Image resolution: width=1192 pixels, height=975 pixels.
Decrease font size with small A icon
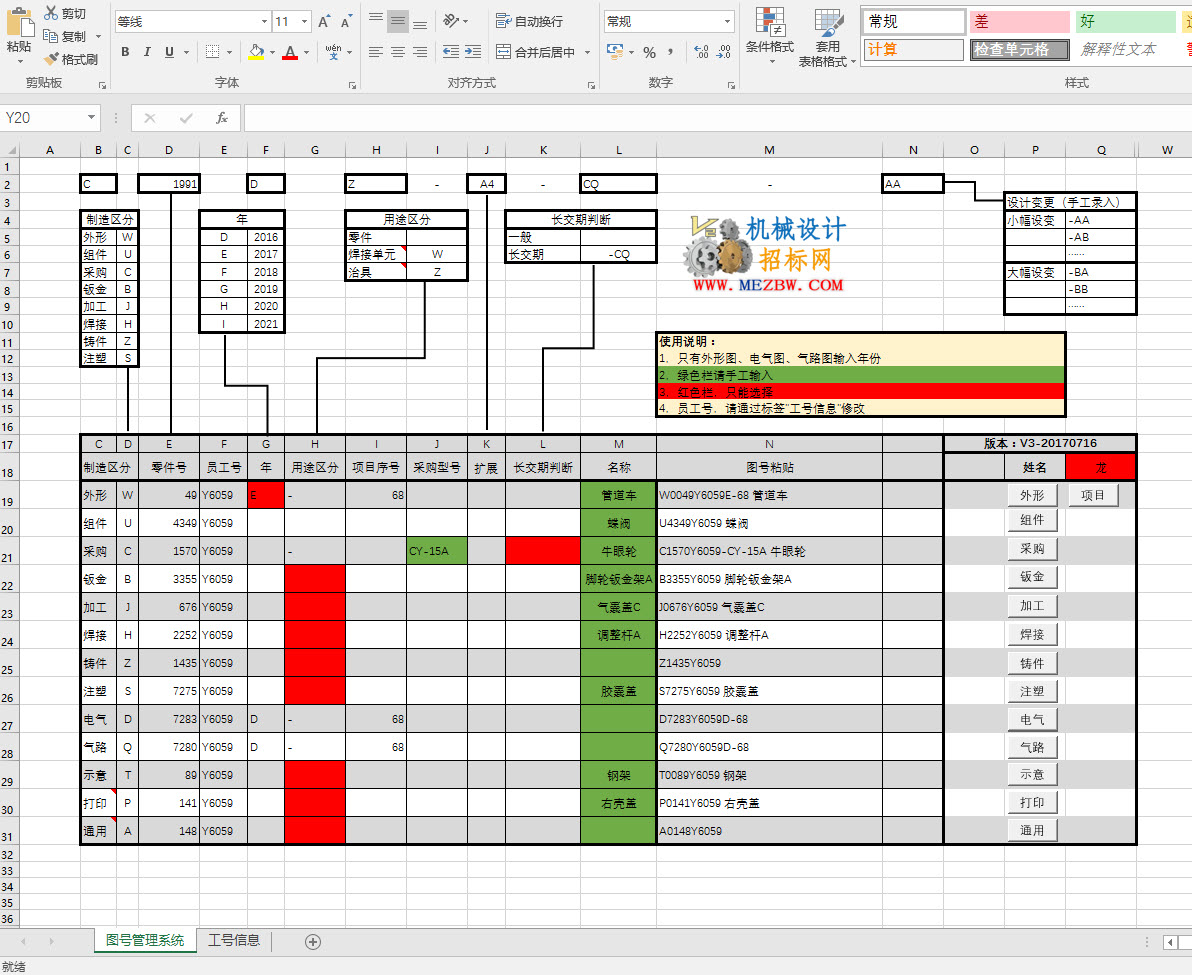point(346,21)
